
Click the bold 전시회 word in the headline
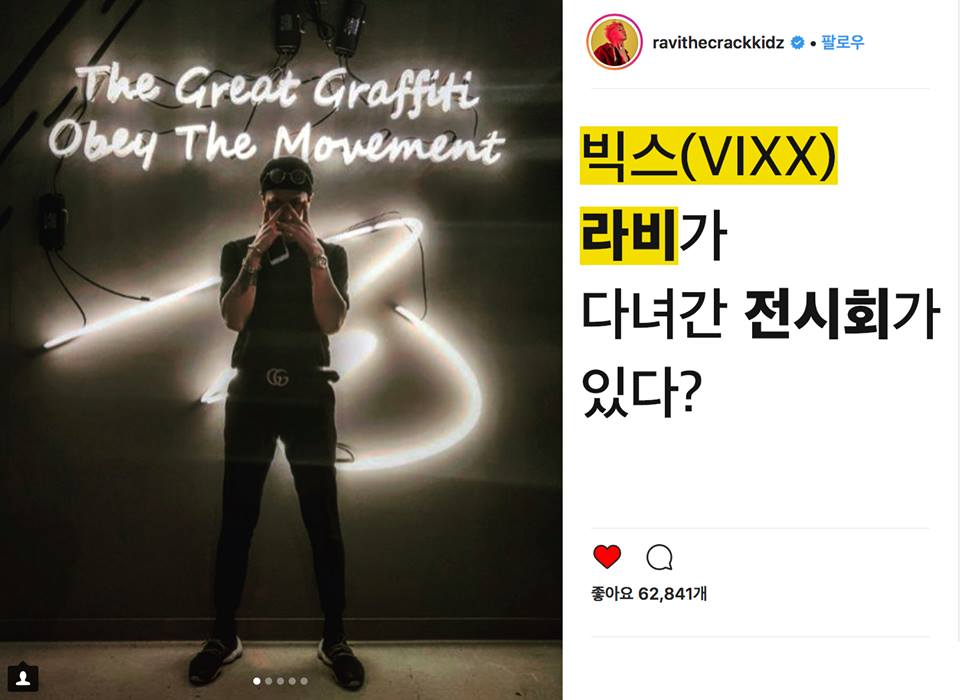click(818, 315)
